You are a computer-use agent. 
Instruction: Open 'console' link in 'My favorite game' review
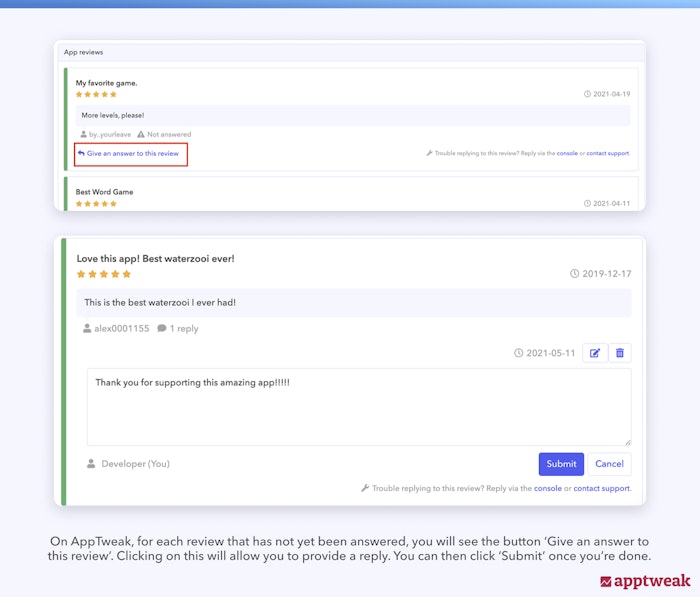point(567,154)
